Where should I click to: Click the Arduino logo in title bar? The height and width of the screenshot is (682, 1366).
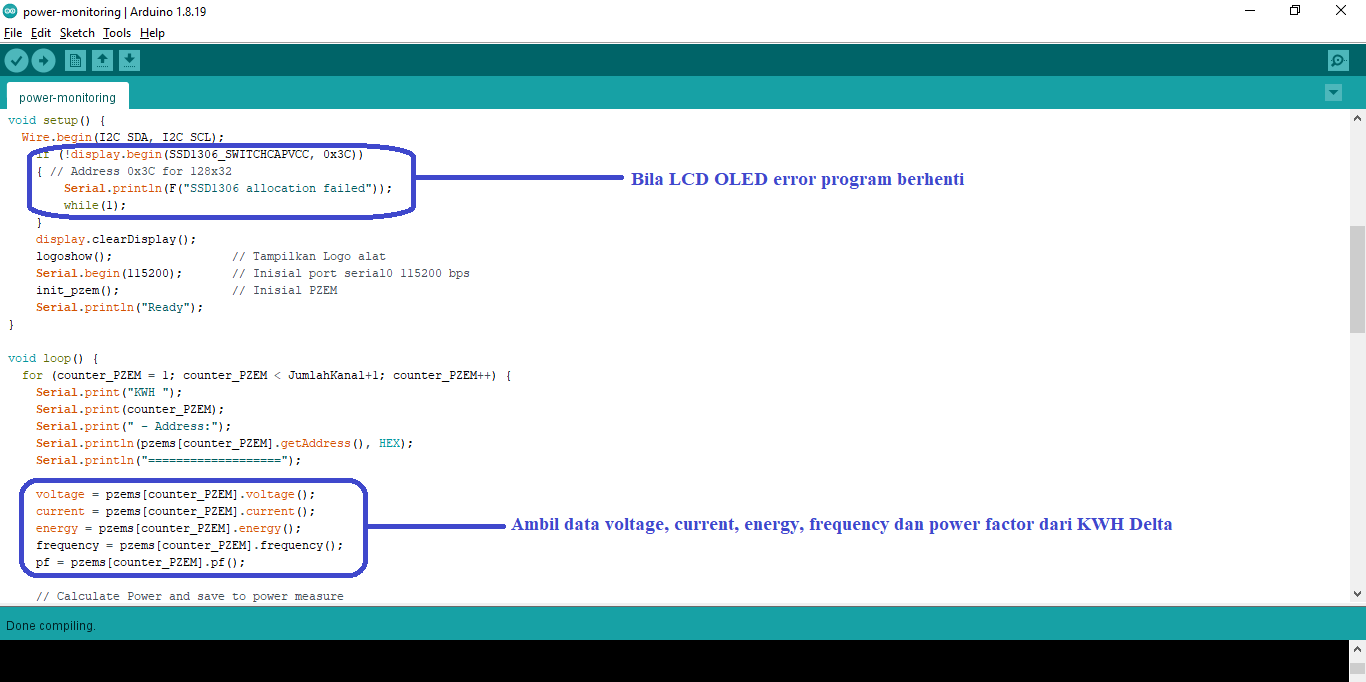coord(11,11)
